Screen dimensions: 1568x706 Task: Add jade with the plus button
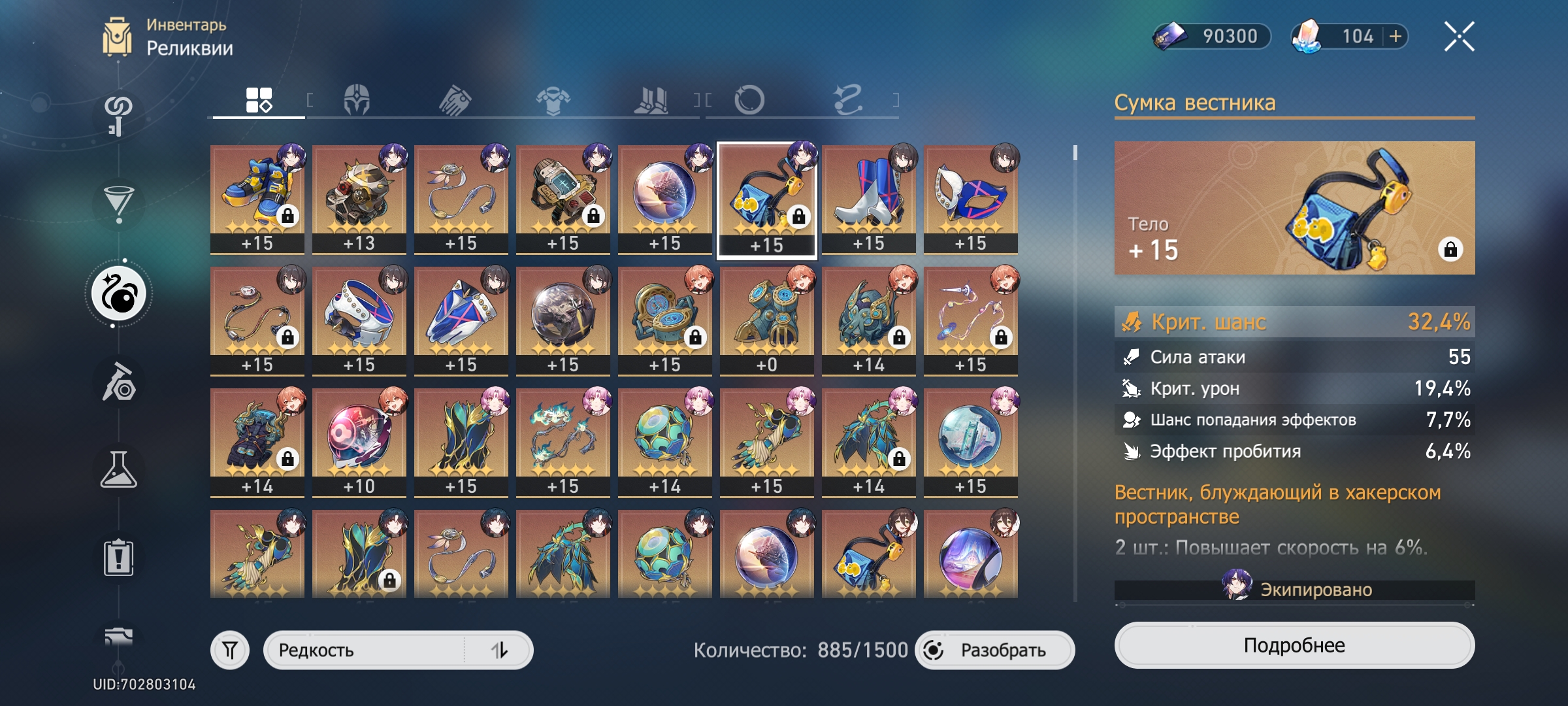[x=1396, y=36]
